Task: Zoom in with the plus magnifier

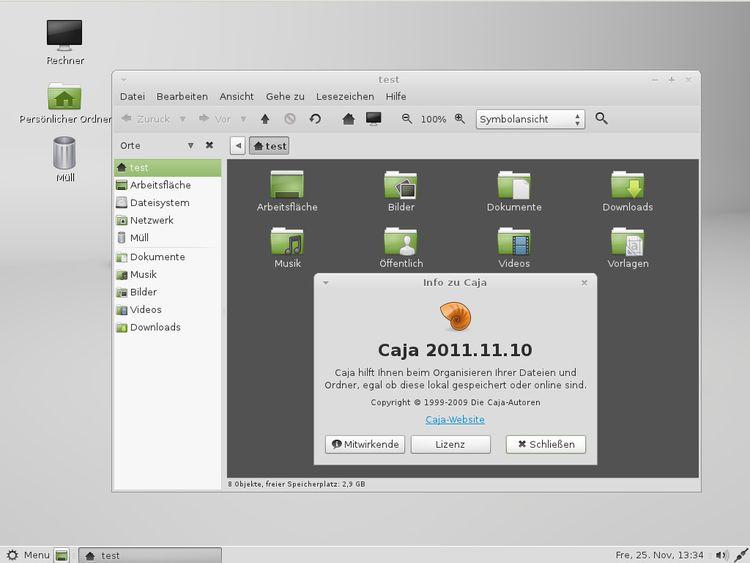Action: pyautogui.click(x=460, y=119)
